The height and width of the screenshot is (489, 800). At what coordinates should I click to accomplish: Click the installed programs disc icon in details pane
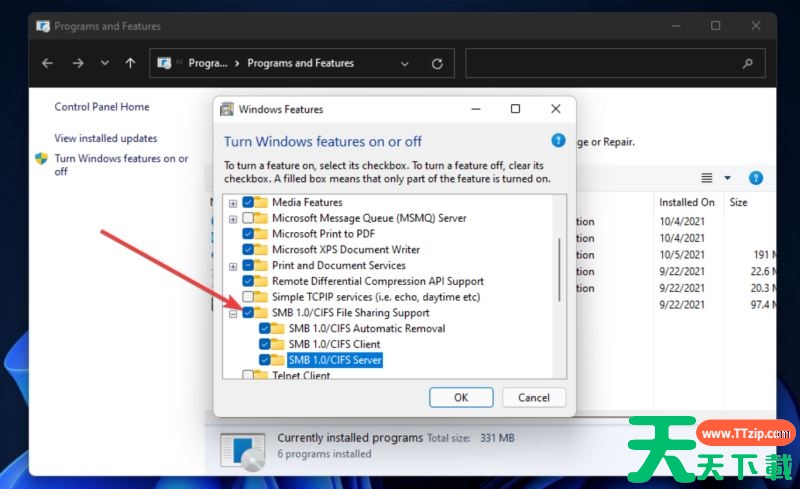tap(243, 450)
